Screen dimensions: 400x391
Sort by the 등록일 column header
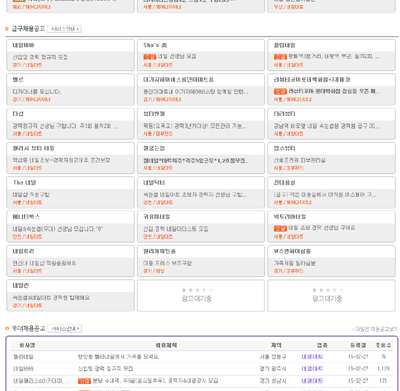[358, 345]
